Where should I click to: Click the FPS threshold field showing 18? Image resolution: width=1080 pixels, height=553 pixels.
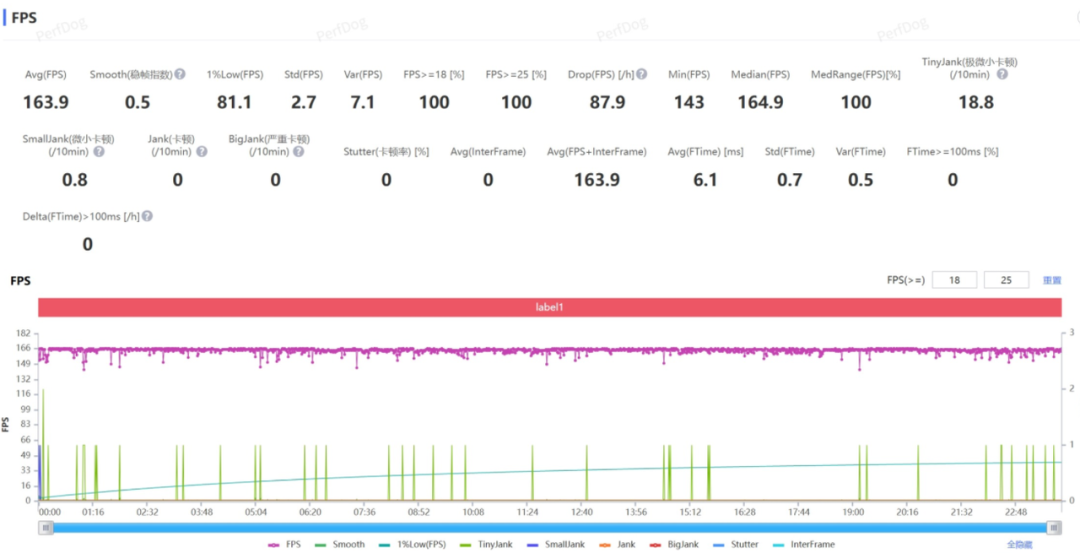954,281
